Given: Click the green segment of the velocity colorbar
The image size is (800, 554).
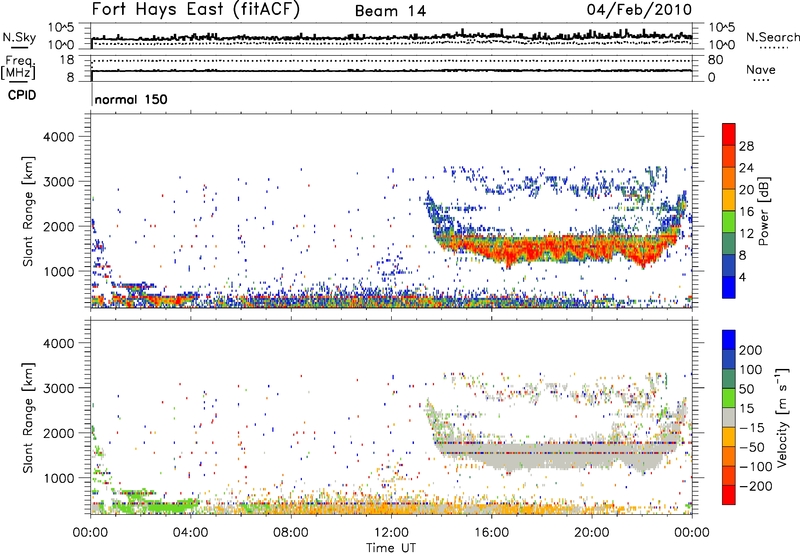Looking at the screenshot, I should click(729, 398).
